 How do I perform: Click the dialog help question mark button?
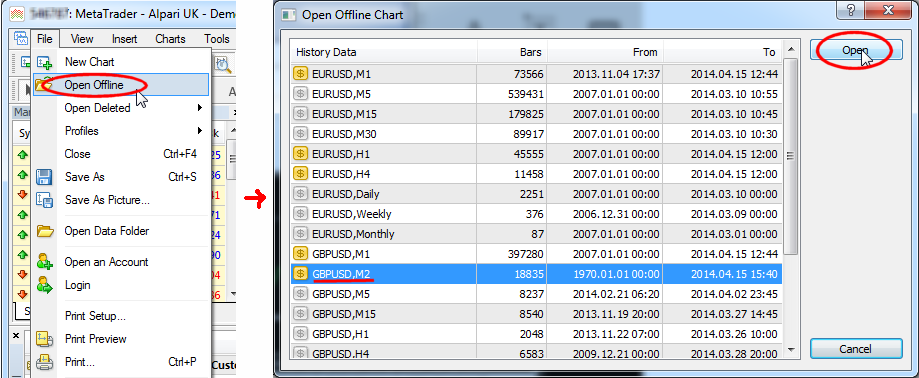[x=851, y=11]
